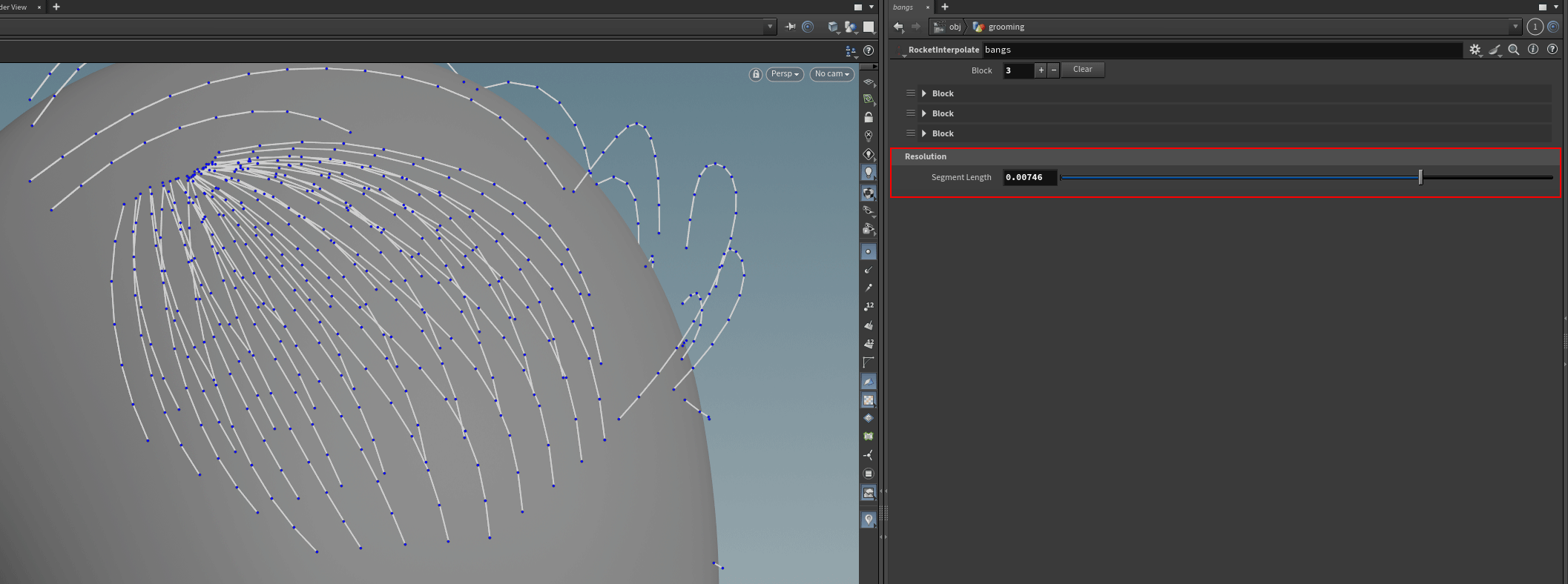Toggle the blue polygon face icon
Image resolution: width=1568 pixels, height=584 pixels.
pos(868,382)
